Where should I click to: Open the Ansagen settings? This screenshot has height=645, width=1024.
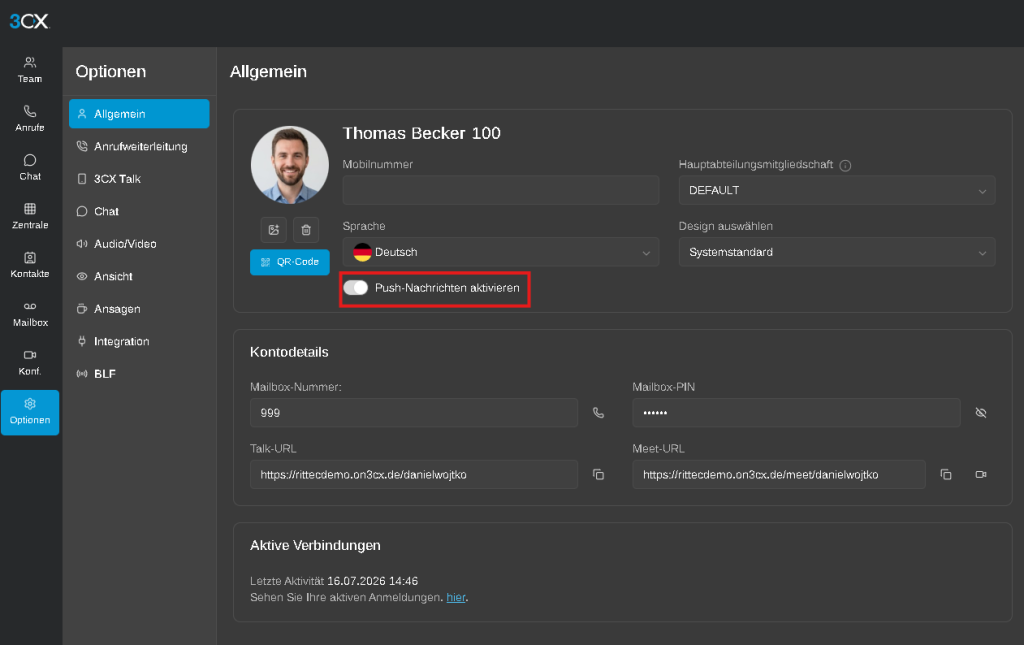tap(139, 309)
